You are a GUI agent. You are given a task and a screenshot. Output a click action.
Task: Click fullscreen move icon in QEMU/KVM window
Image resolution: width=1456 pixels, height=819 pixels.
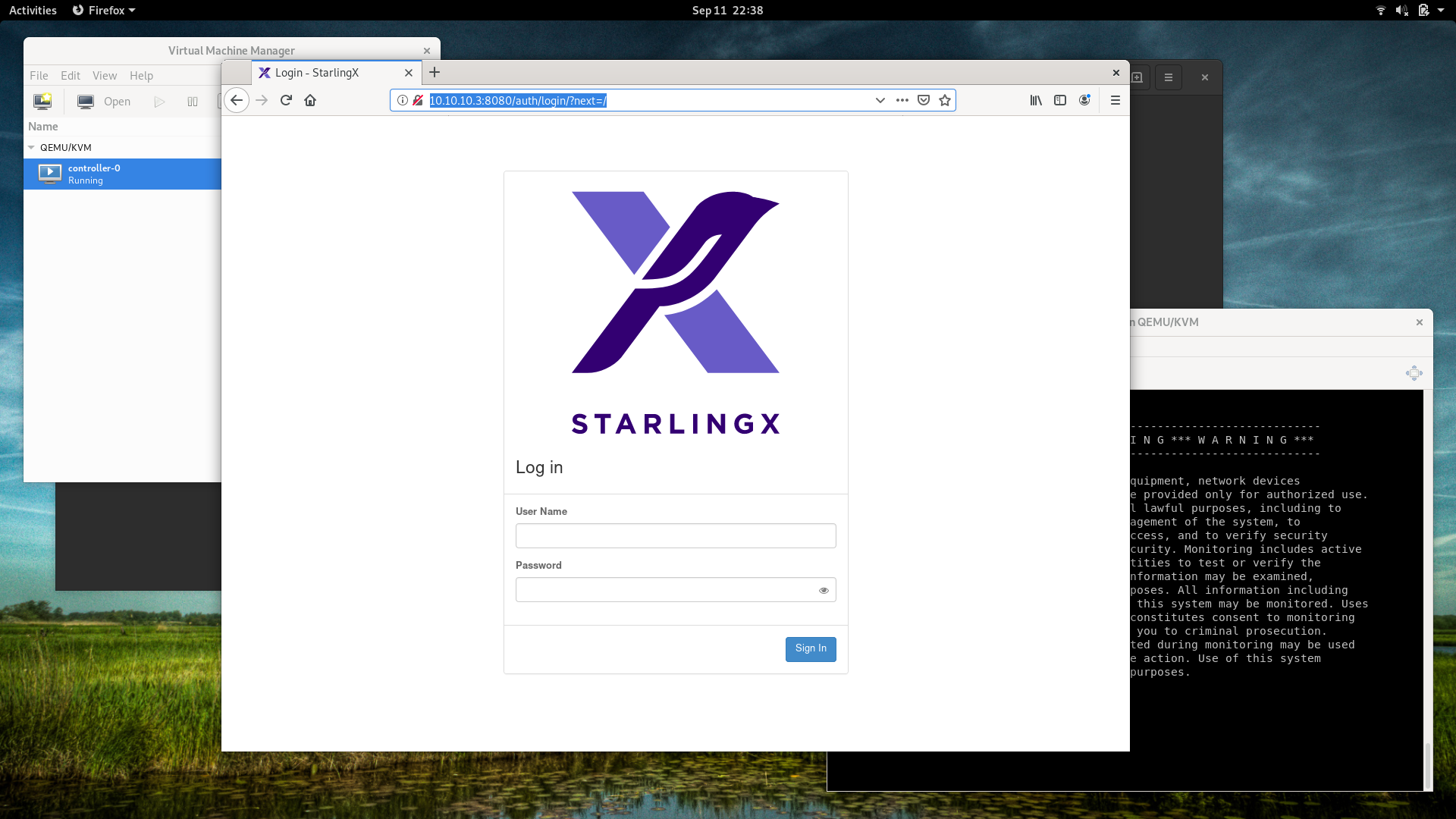click(x=1414, y=373)
